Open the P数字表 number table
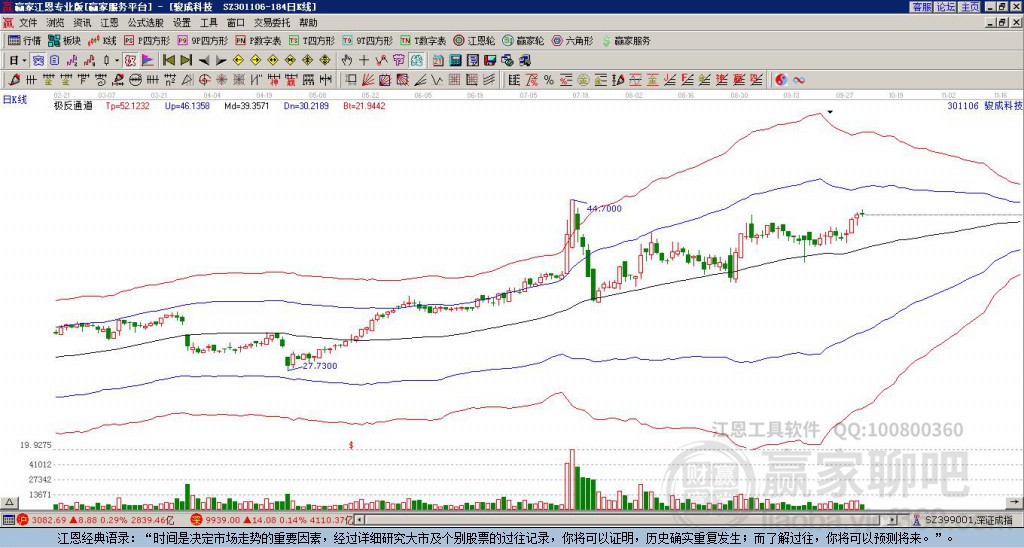 click(x=259, y=40)
